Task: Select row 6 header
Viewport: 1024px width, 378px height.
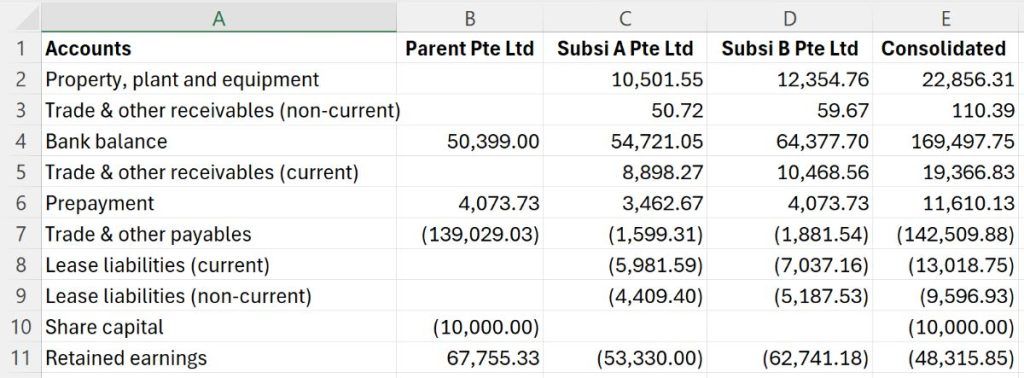Action: tap(21, 203)
